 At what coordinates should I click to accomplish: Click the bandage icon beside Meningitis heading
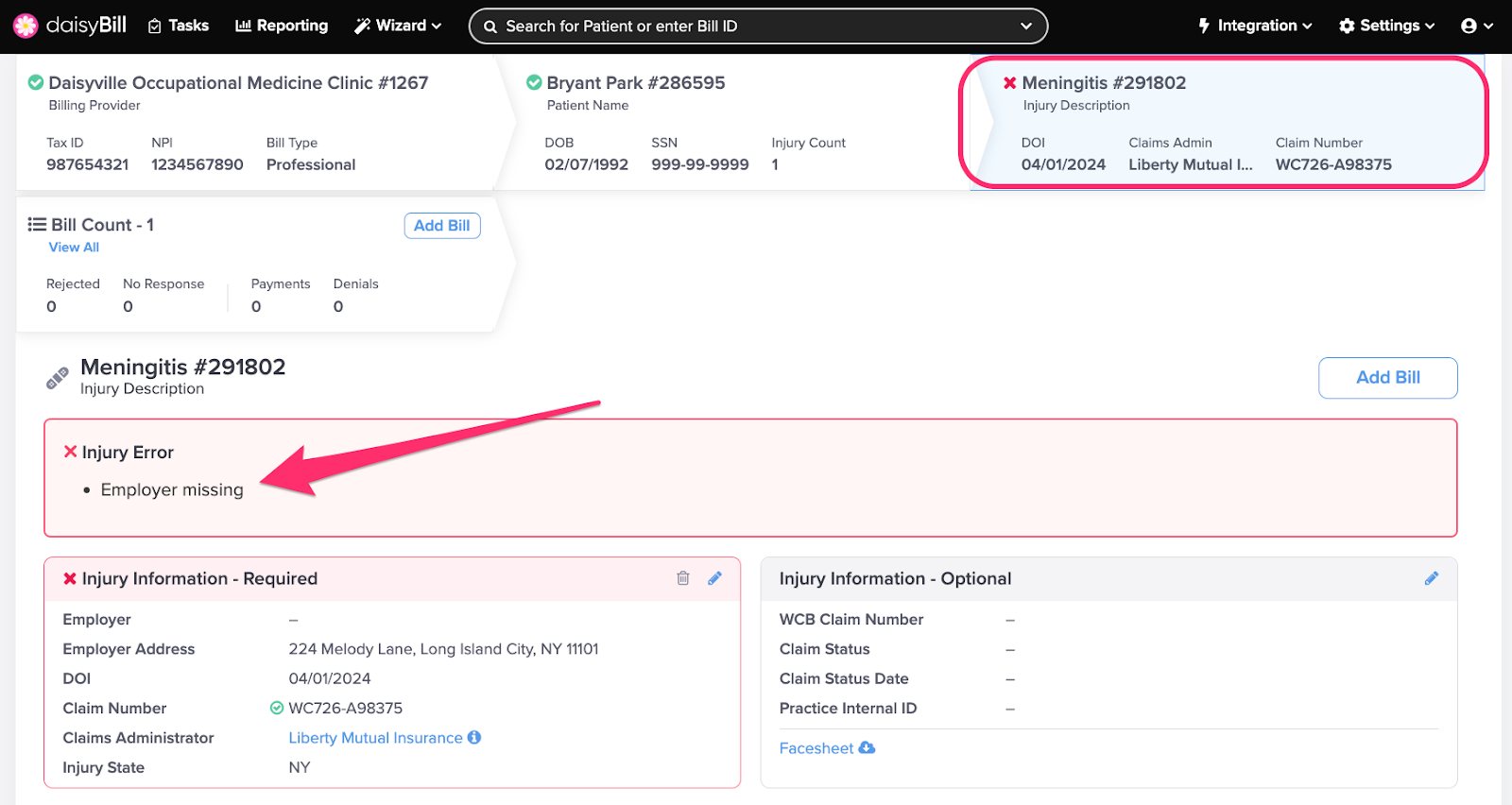58,378
